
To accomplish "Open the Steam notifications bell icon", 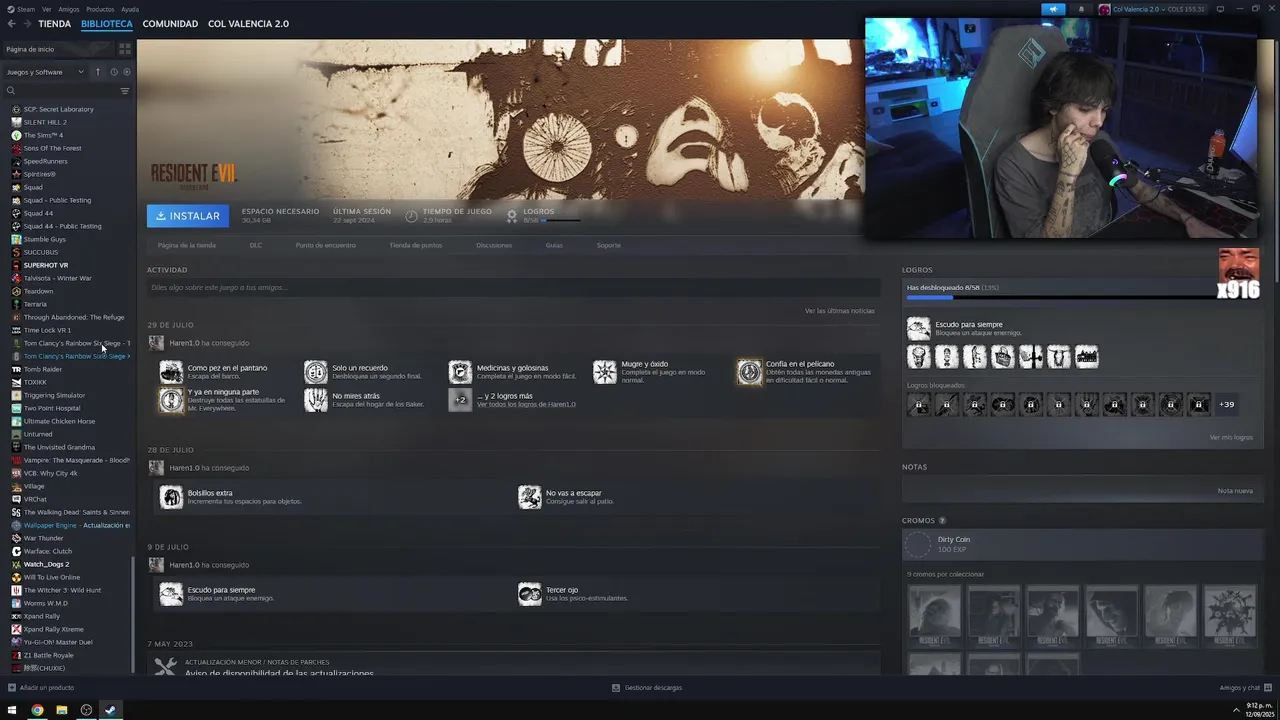I will (1081, 9).
